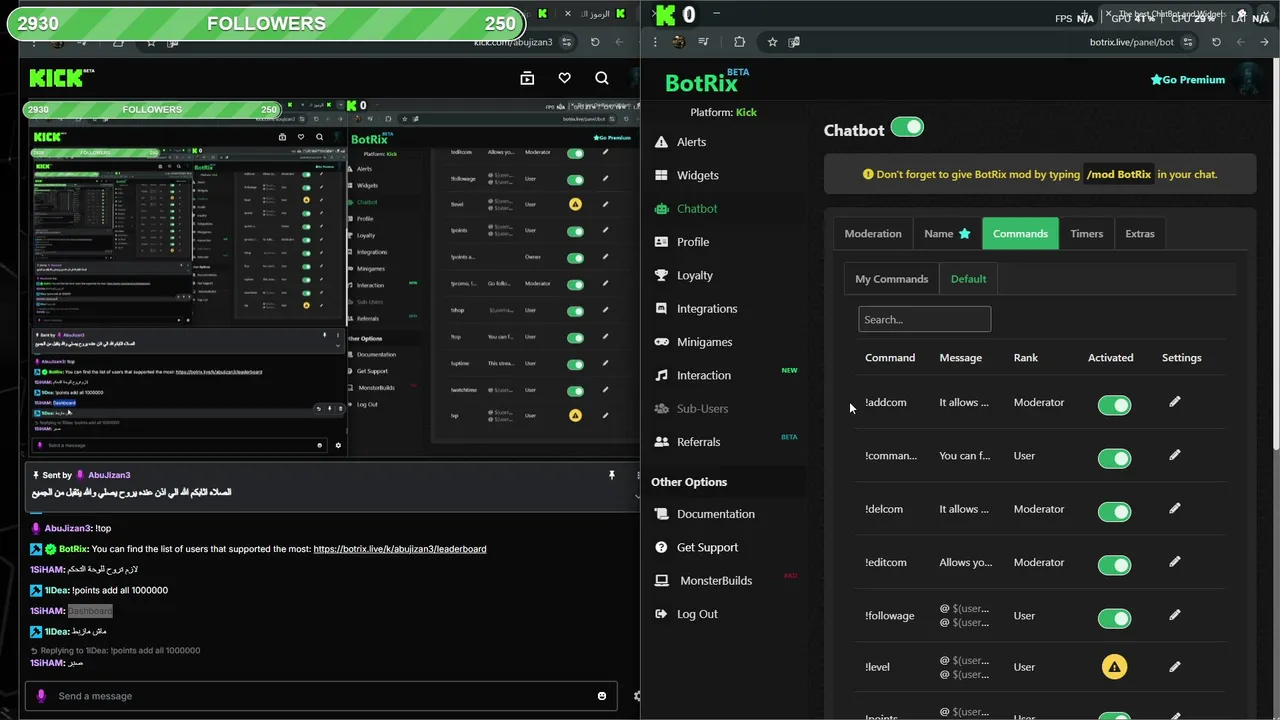Edit the !followage command pencil icon
Screen dimensions: 1280x720
click(1175, 615)
